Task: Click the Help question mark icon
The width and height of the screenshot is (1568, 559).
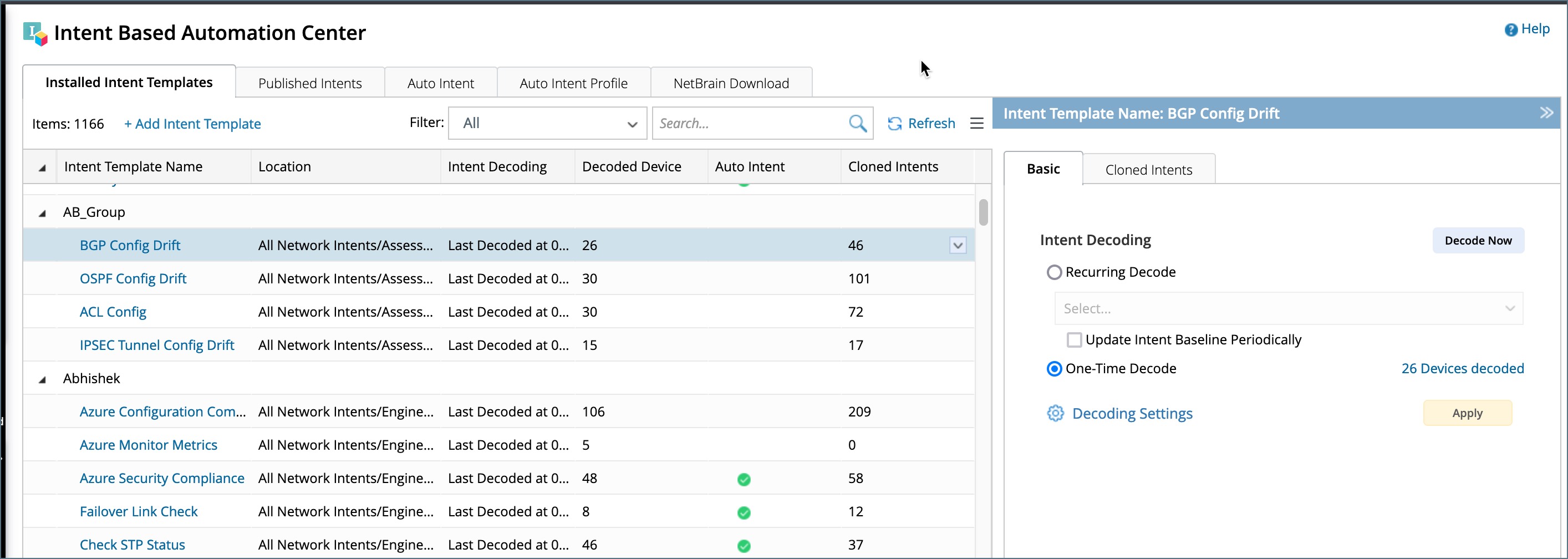Action: pyautogui.click(x=1510, y=30)
